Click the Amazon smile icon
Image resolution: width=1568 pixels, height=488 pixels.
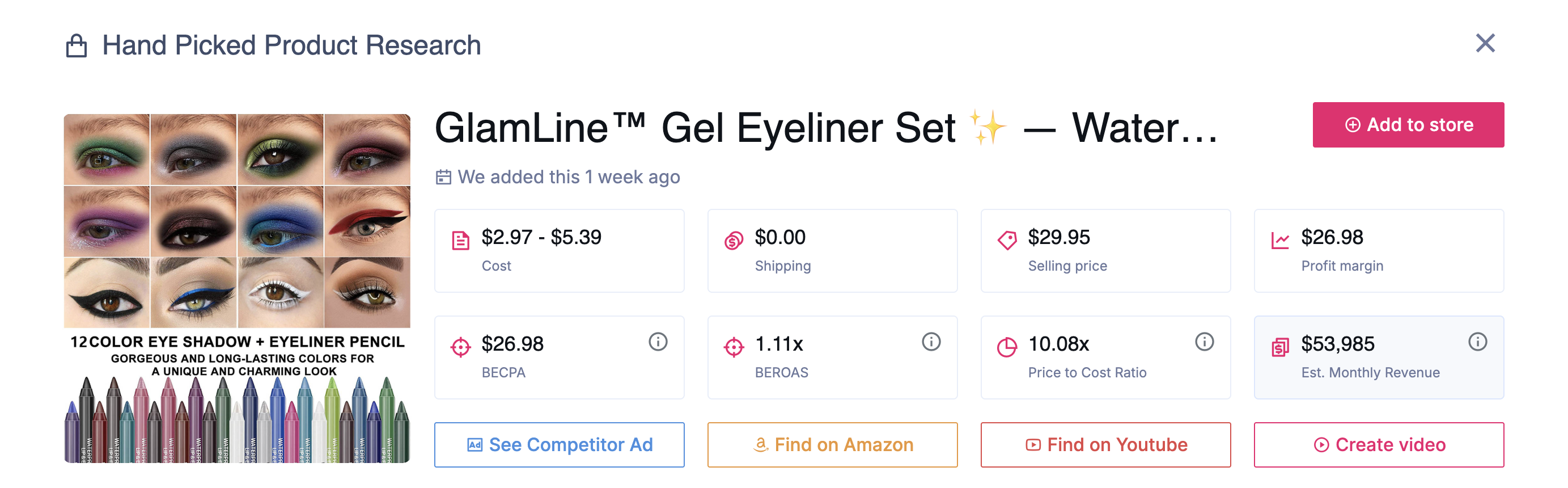(x=760, y=445)
